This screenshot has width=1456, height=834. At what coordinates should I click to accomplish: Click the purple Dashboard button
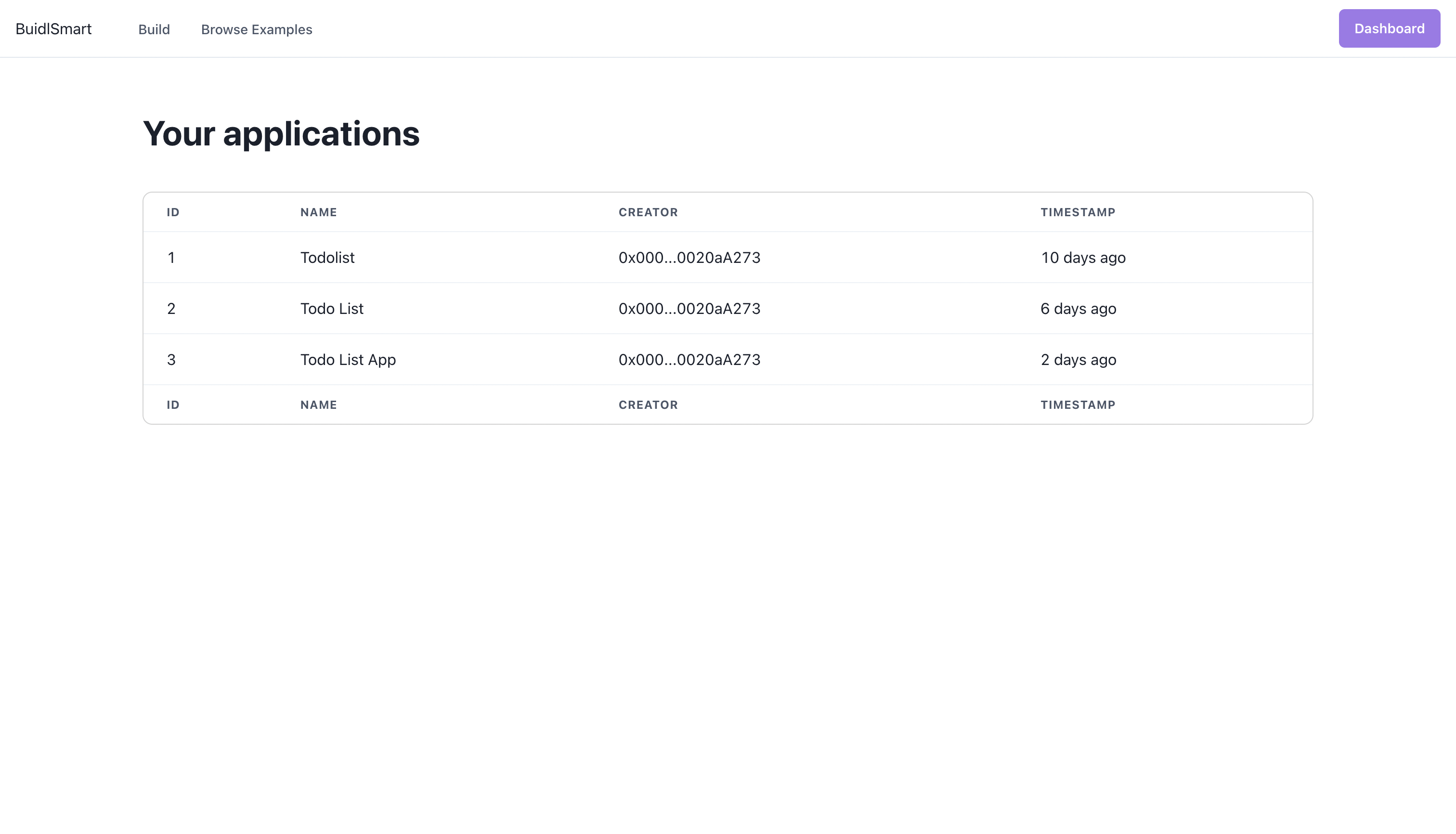tap(1389, 28)
